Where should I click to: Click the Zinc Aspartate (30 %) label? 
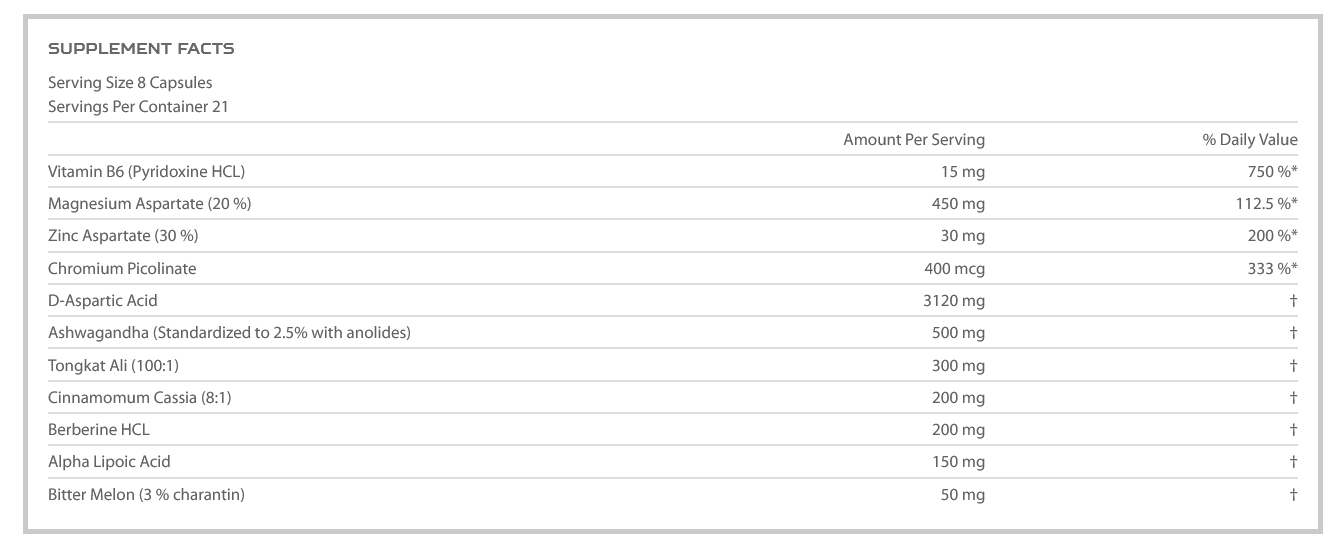point(129,236)
